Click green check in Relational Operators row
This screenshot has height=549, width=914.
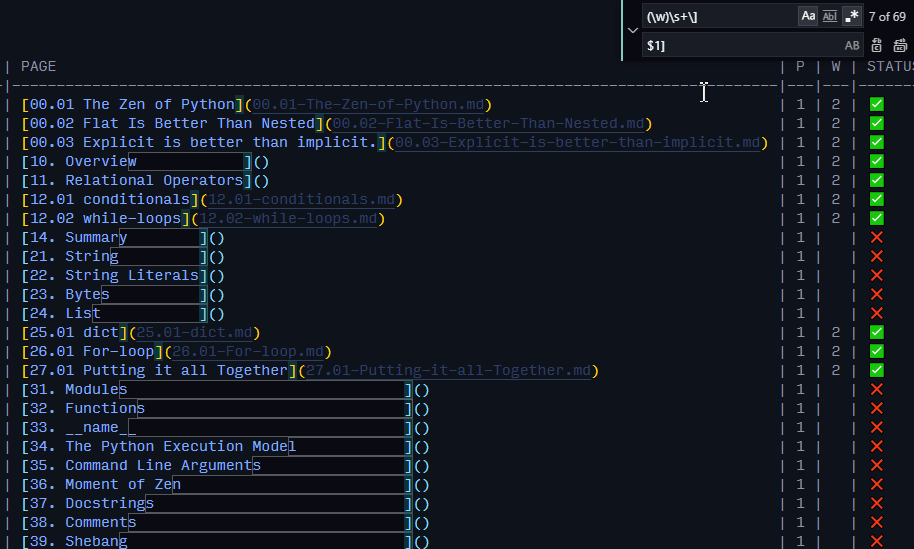coord(877,181)
